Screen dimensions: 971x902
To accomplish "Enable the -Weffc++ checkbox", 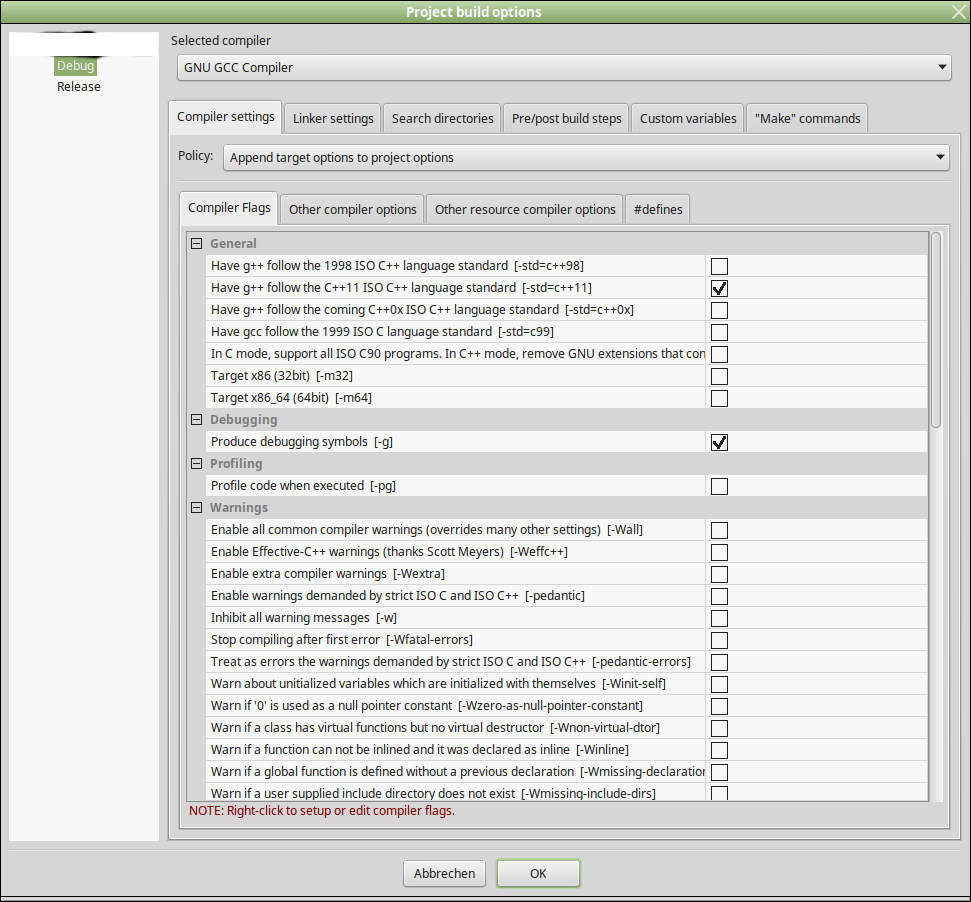I will coord(719,552).
